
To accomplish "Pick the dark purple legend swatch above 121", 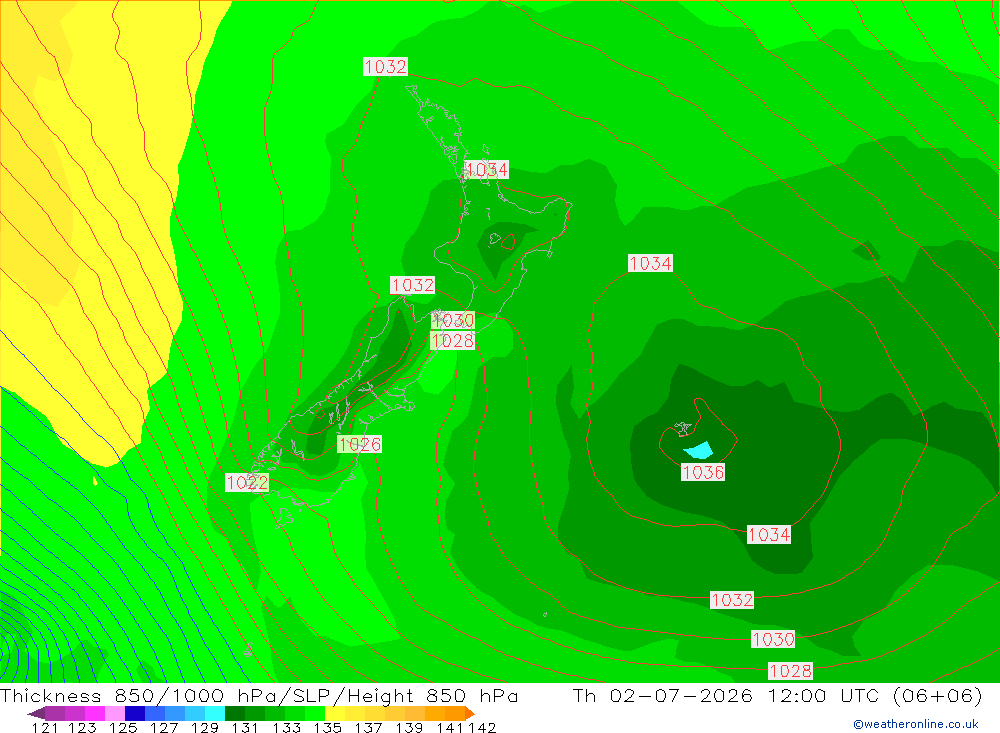I will tap(55, 713).
